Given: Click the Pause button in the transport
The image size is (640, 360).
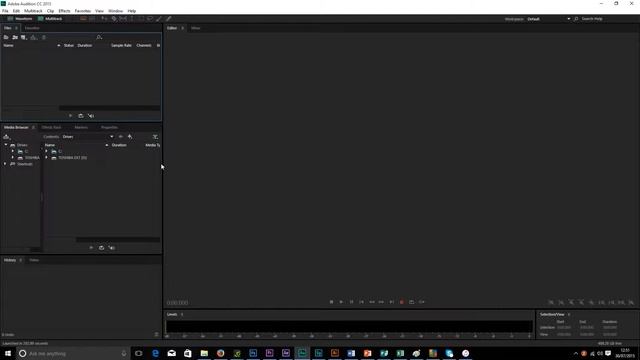Looking at the screenshot, I should pyautogui.click(x=351, y=302).
